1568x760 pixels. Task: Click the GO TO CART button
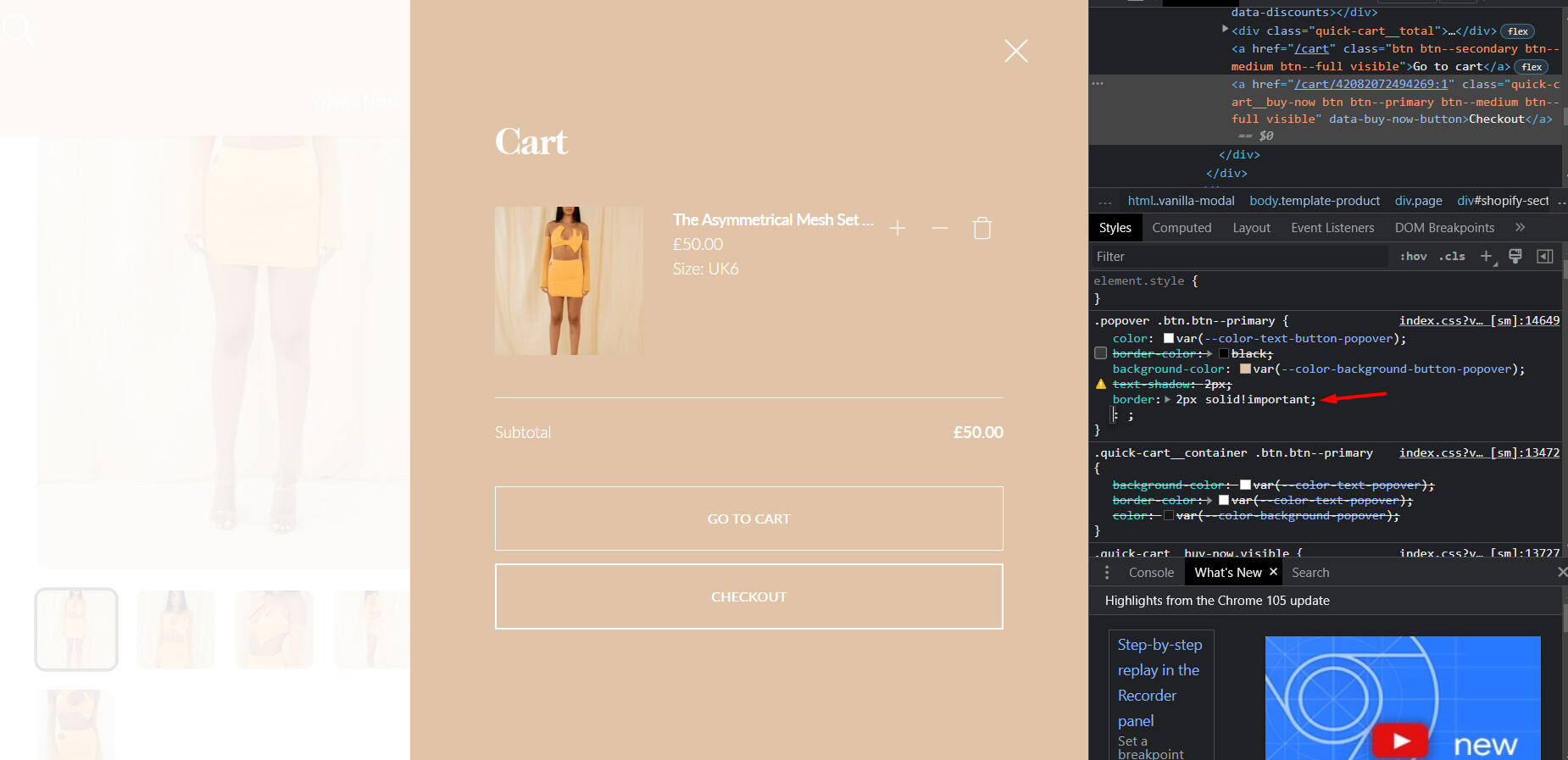tap(749, 519)
